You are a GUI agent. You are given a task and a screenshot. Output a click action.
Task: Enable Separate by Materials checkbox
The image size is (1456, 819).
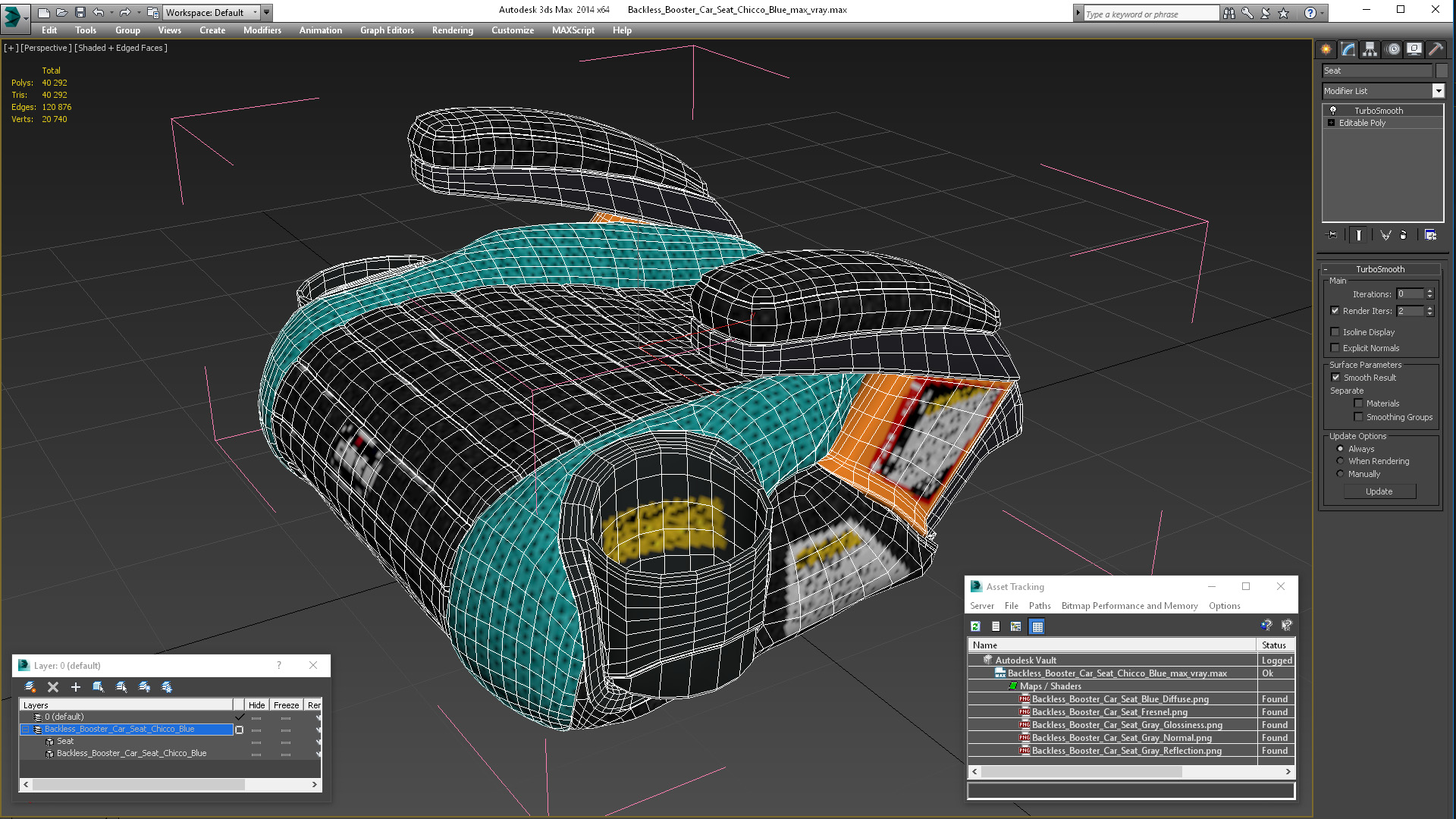1359,403
